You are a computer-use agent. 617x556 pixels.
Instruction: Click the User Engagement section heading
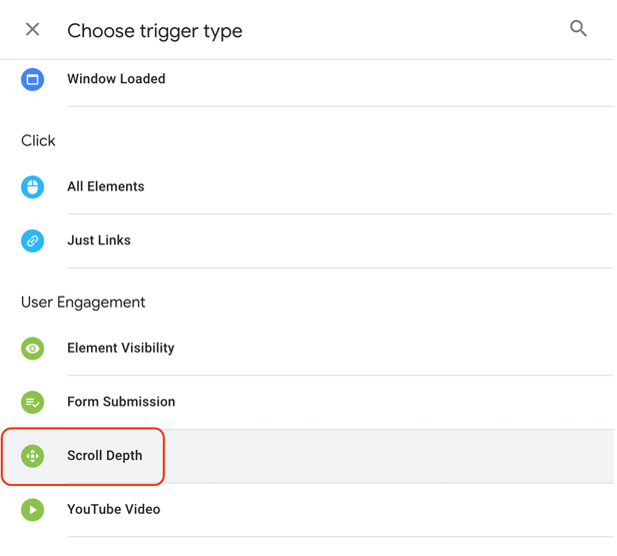click(83, 303)
